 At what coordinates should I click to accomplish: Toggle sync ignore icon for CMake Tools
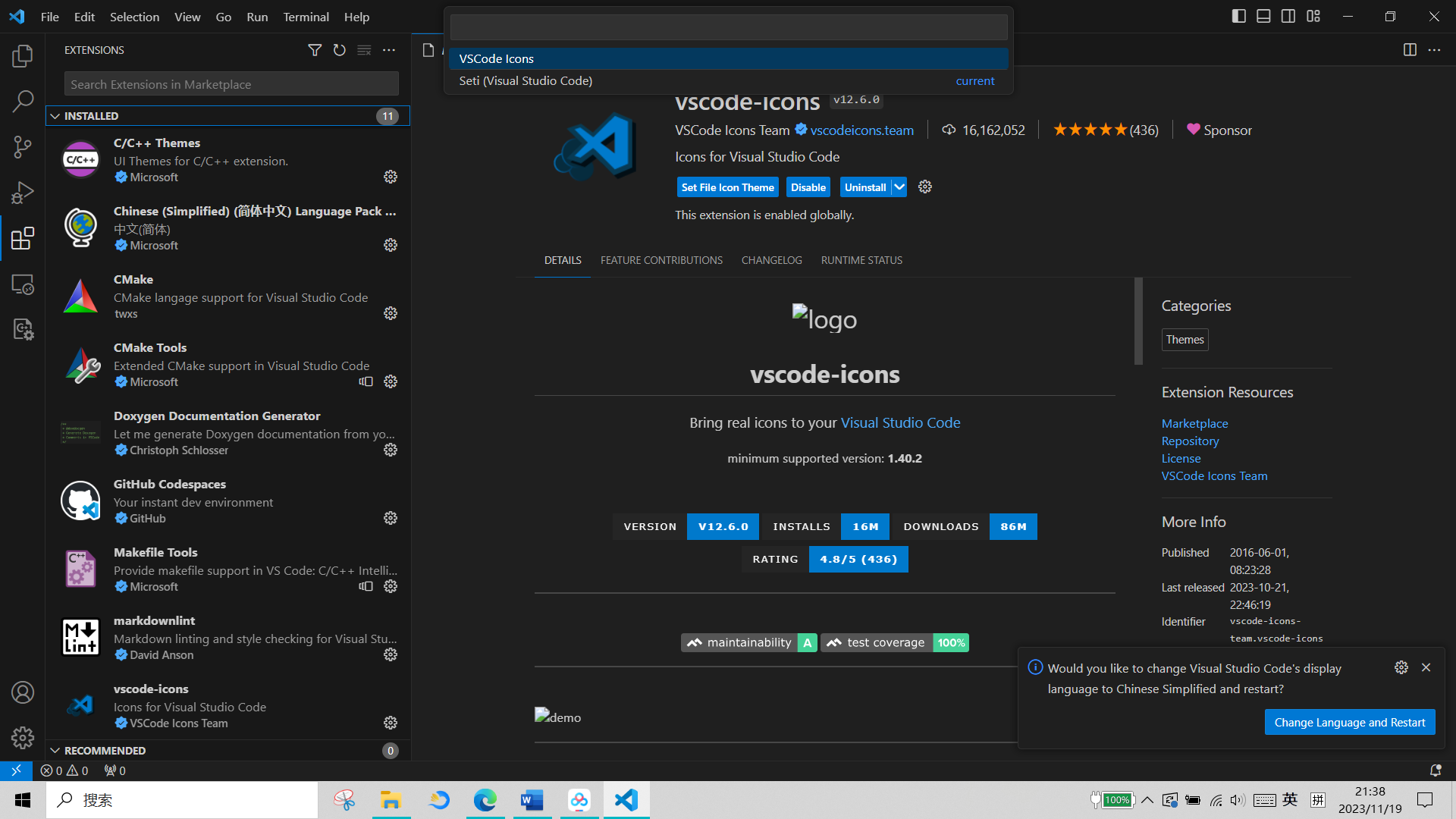pyautogui.click(x=366, y=381)
